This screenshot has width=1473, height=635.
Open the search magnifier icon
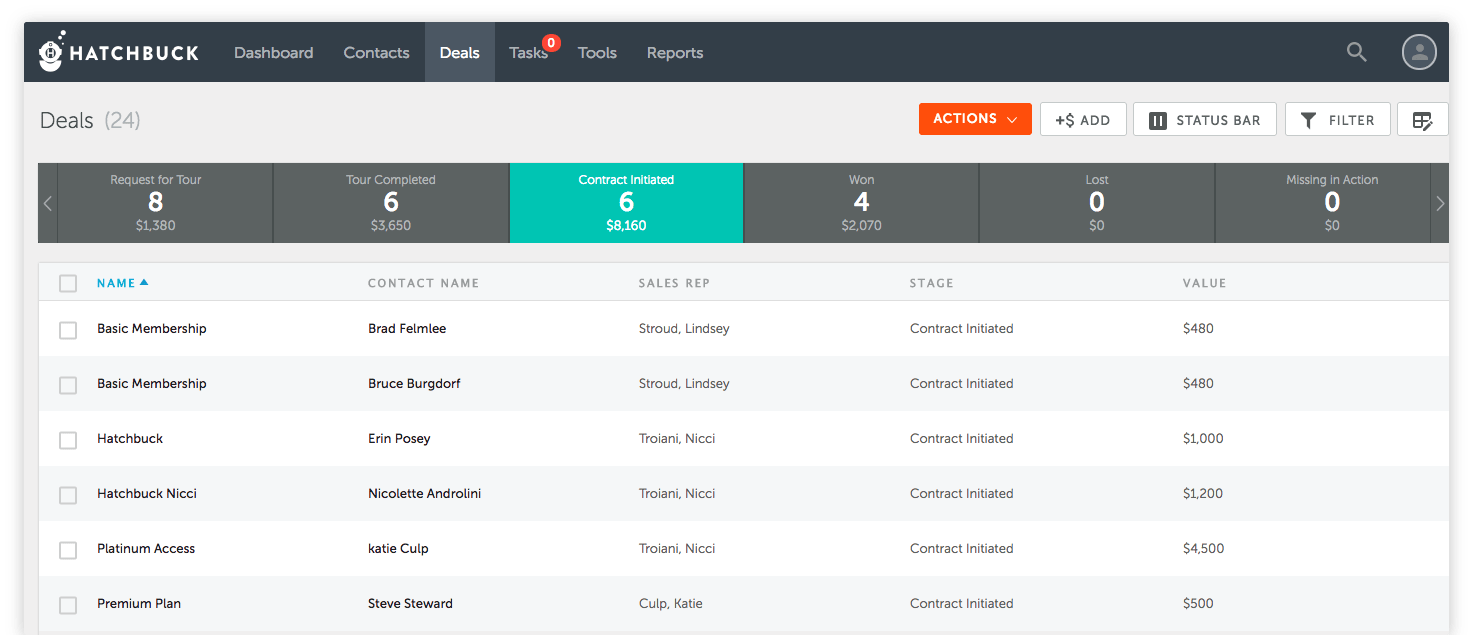(1356, 52)
